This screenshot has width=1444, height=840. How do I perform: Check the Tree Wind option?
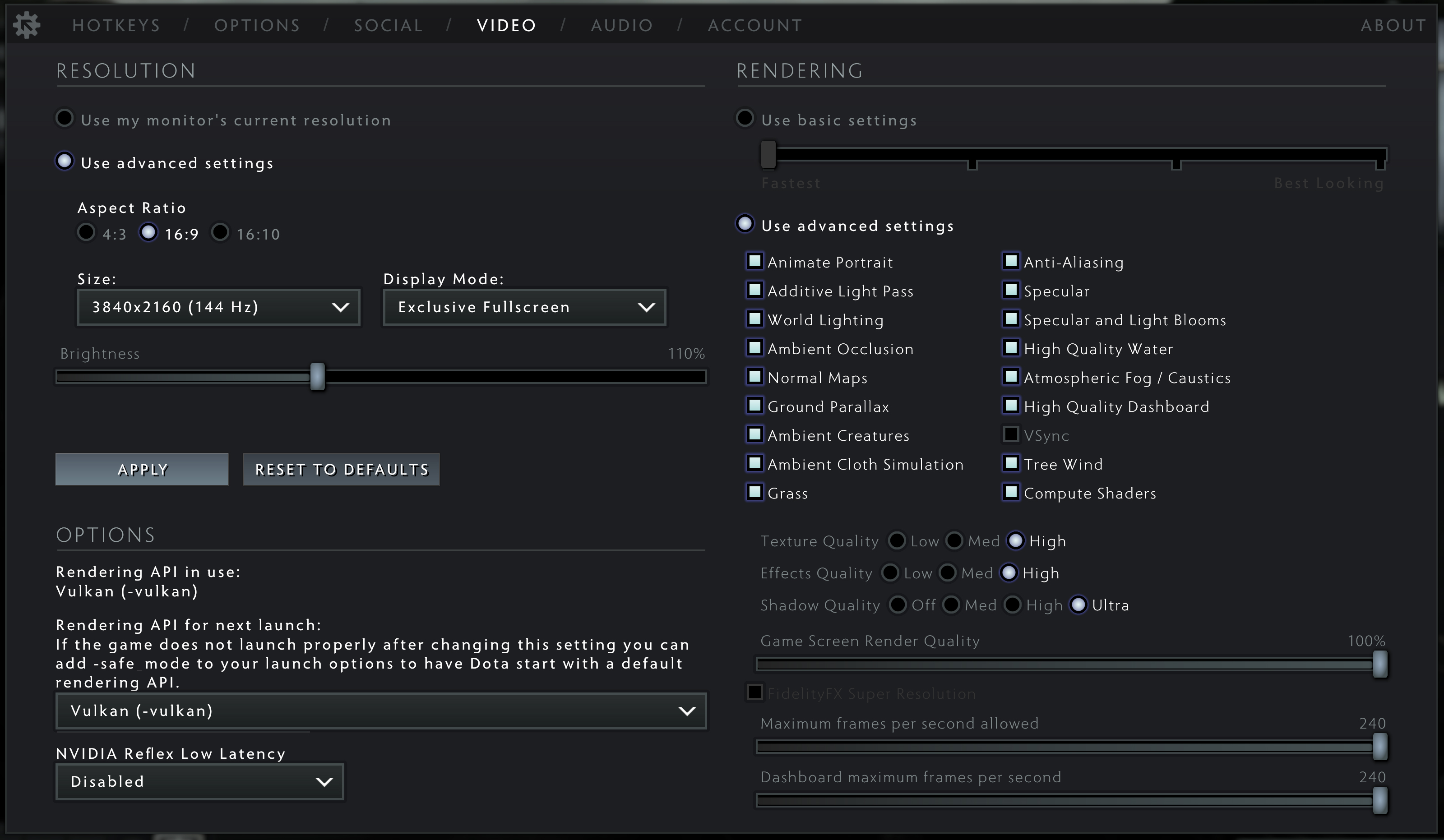(x=1011, y=464)
